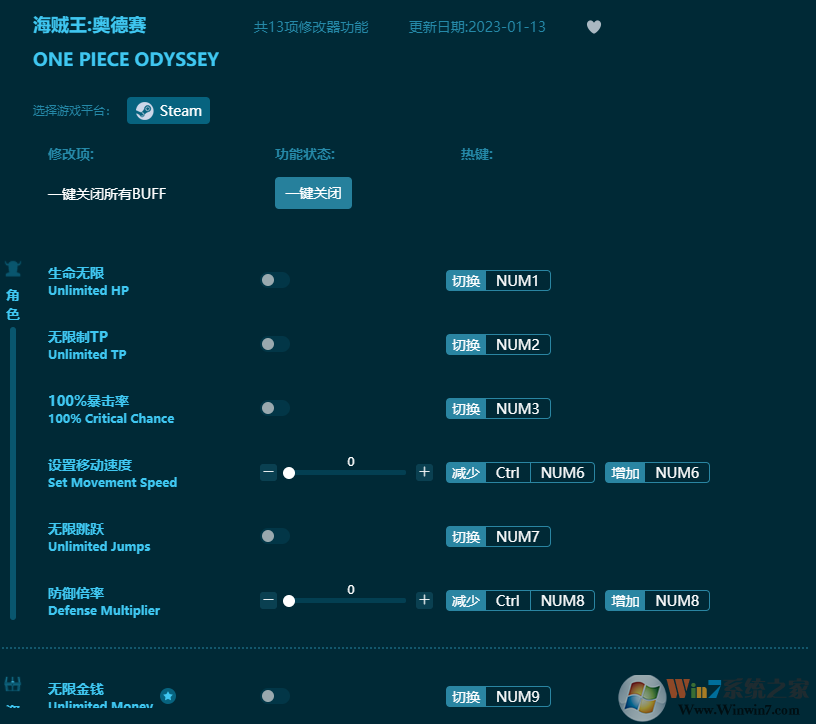Click the 一键关闭 button

click(x=313, y=193)
